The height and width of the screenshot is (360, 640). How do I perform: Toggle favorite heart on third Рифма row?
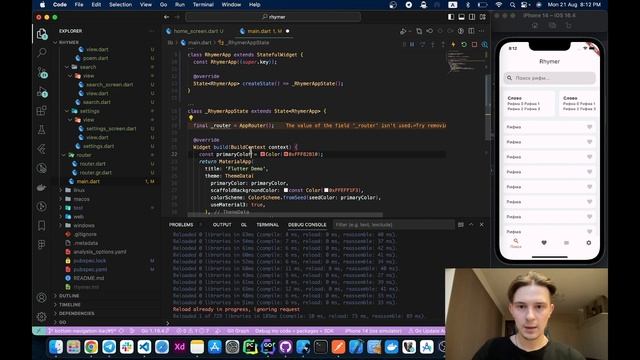click(x=589, y=157)
